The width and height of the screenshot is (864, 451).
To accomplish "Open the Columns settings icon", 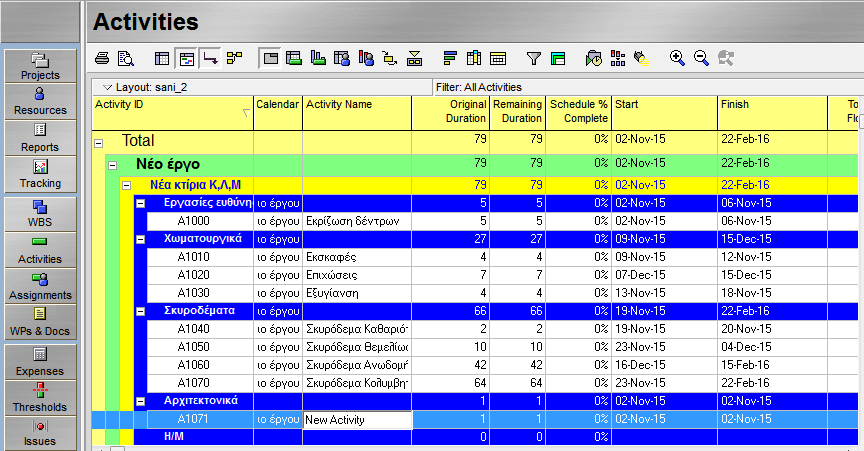I will (474, 58).
